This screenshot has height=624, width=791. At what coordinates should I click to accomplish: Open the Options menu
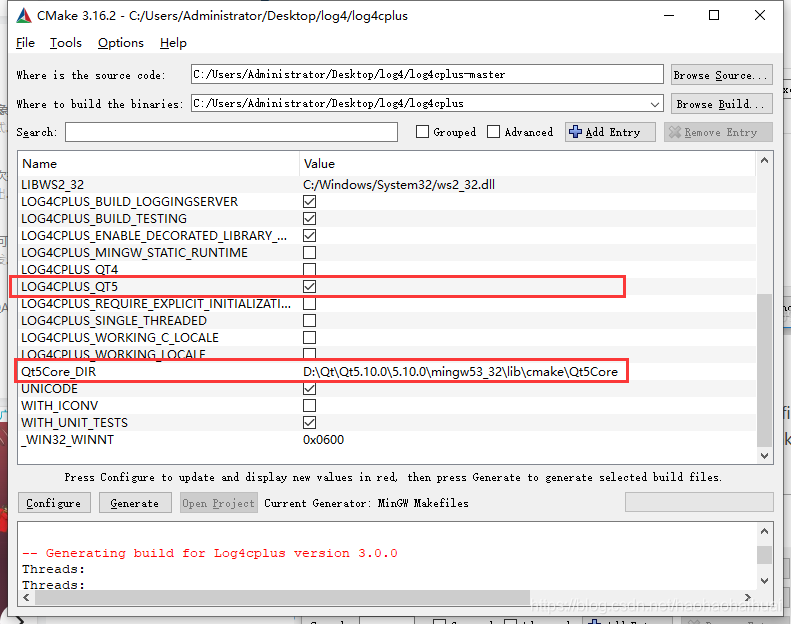pos(121,43)
